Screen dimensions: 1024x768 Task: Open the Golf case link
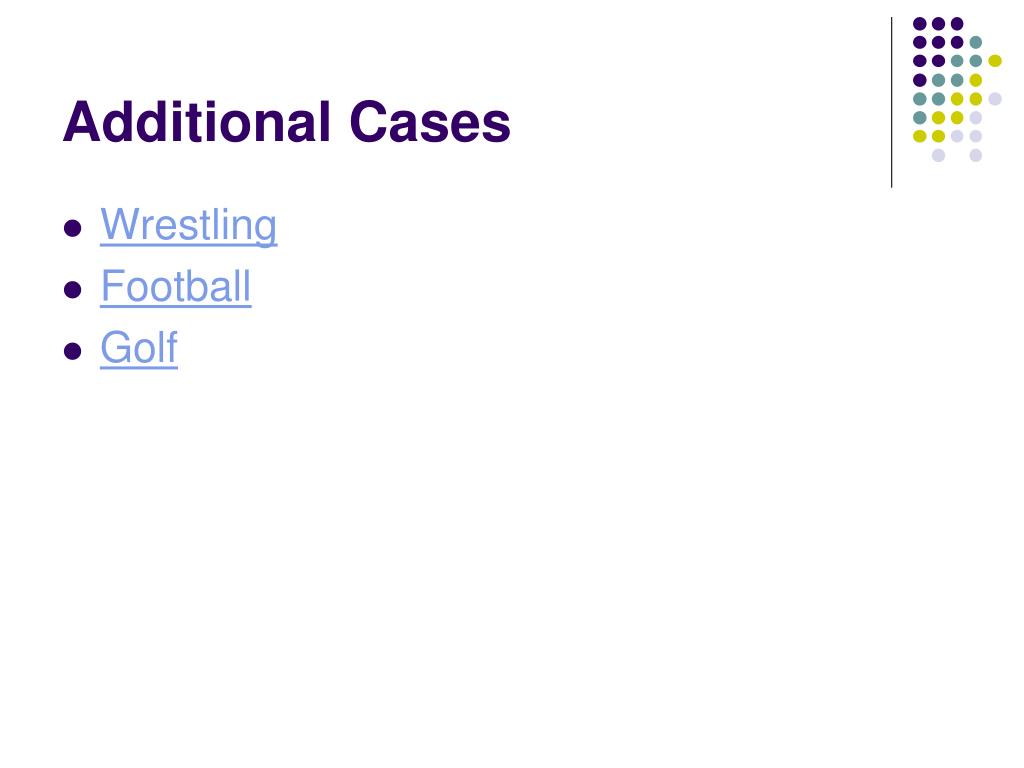pyautogui.click(x=139, y=348)
